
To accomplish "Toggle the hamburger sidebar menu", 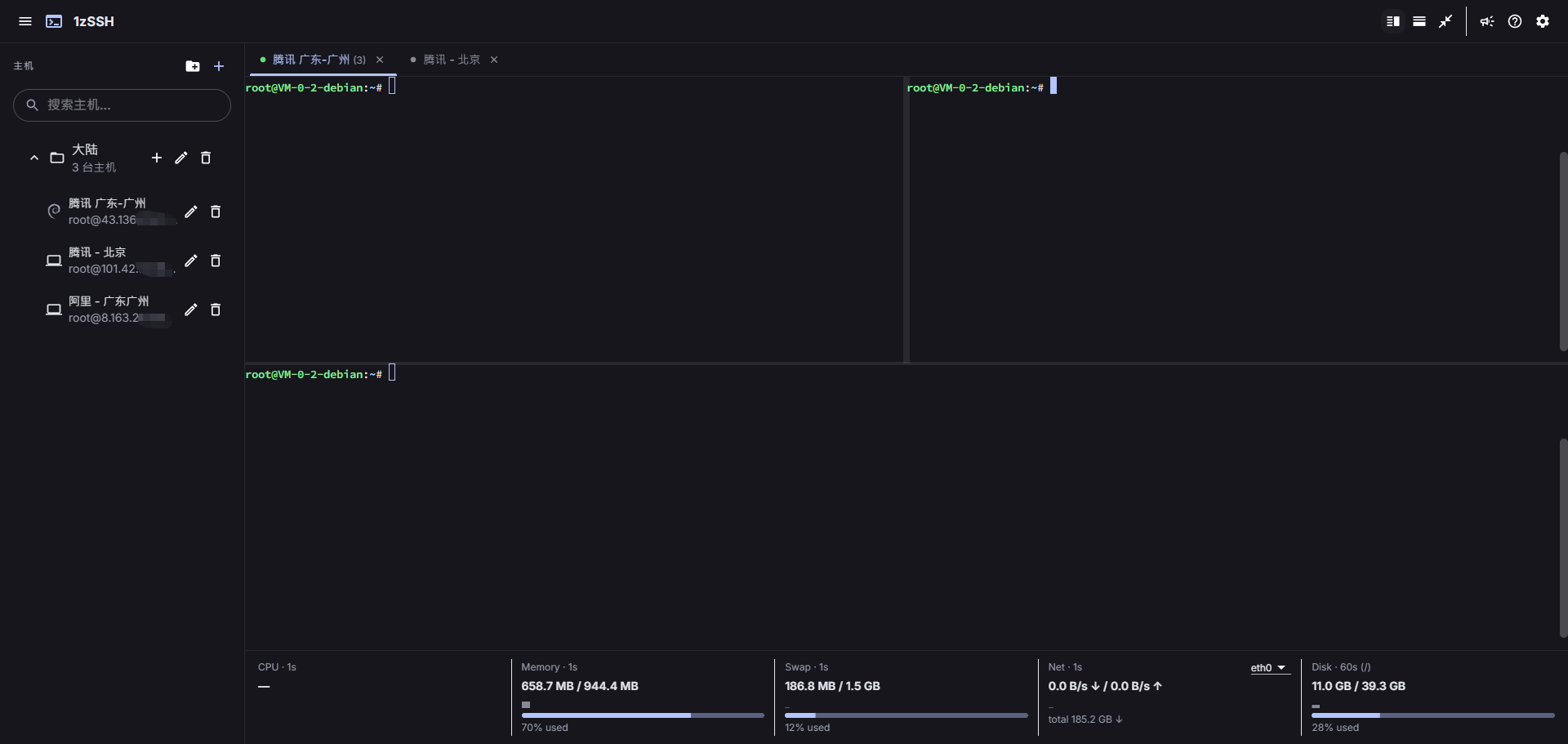I will 25,21.
